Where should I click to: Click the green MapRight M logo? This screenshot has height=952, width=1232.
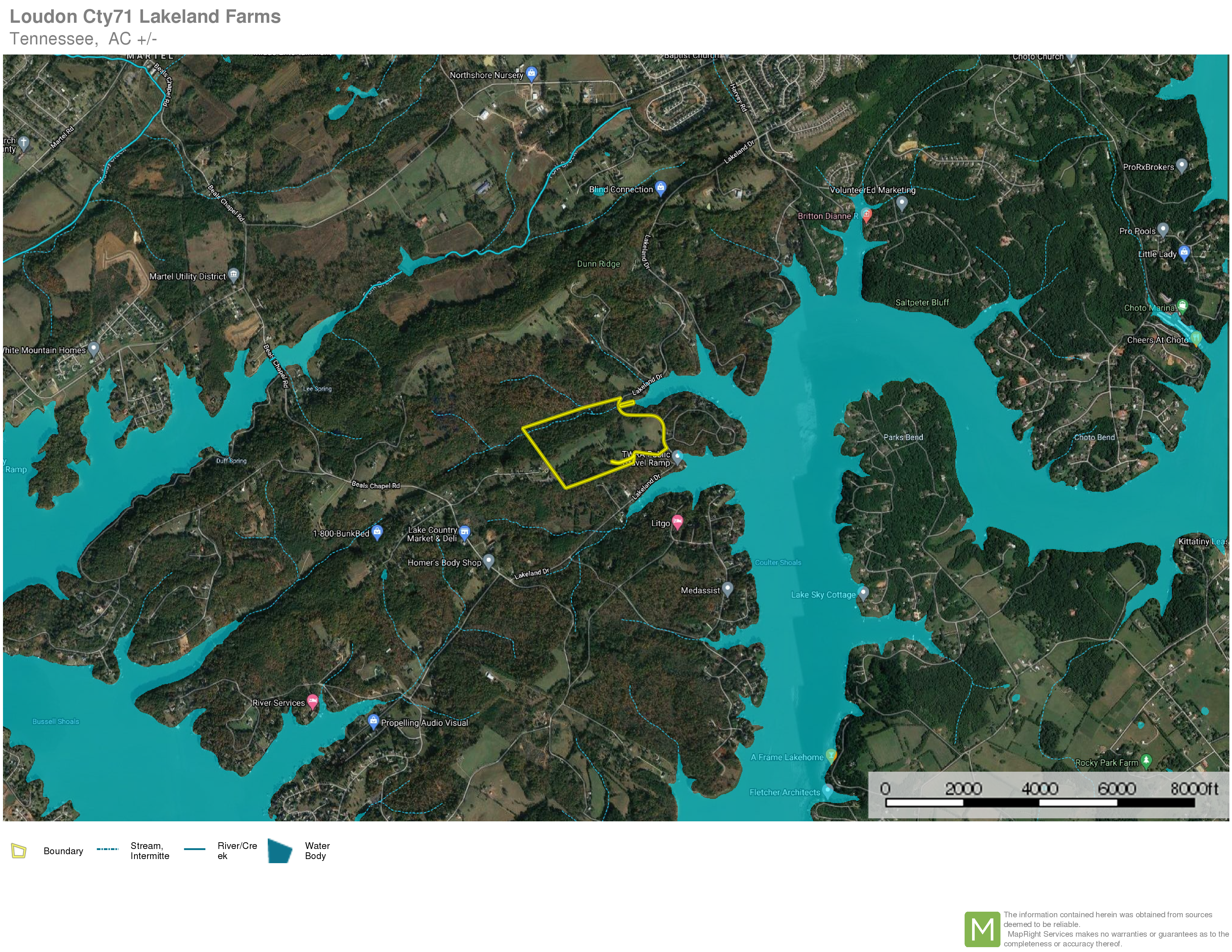pyautogui.click(x=982, y=929)
